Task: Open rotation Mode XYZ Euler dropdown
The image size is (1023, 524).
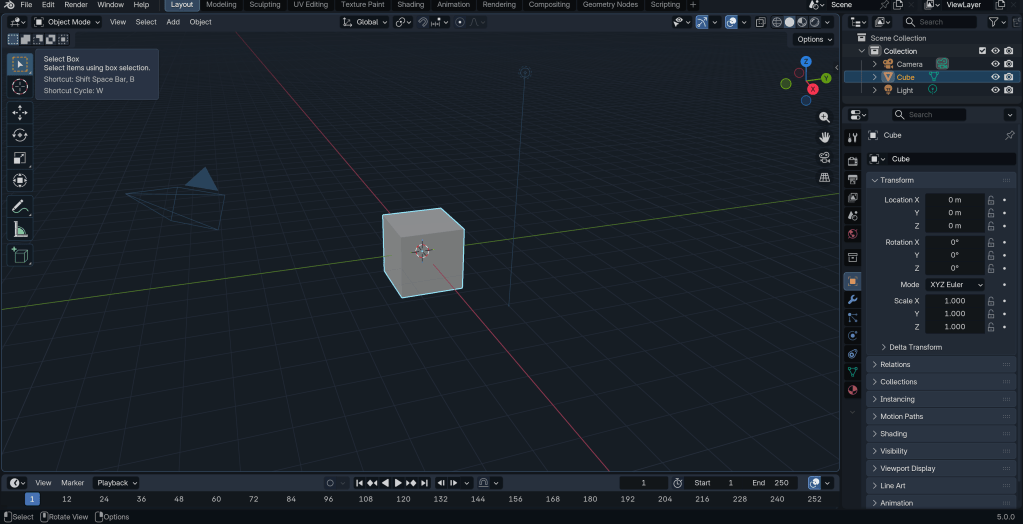Action: click(955, 285)
